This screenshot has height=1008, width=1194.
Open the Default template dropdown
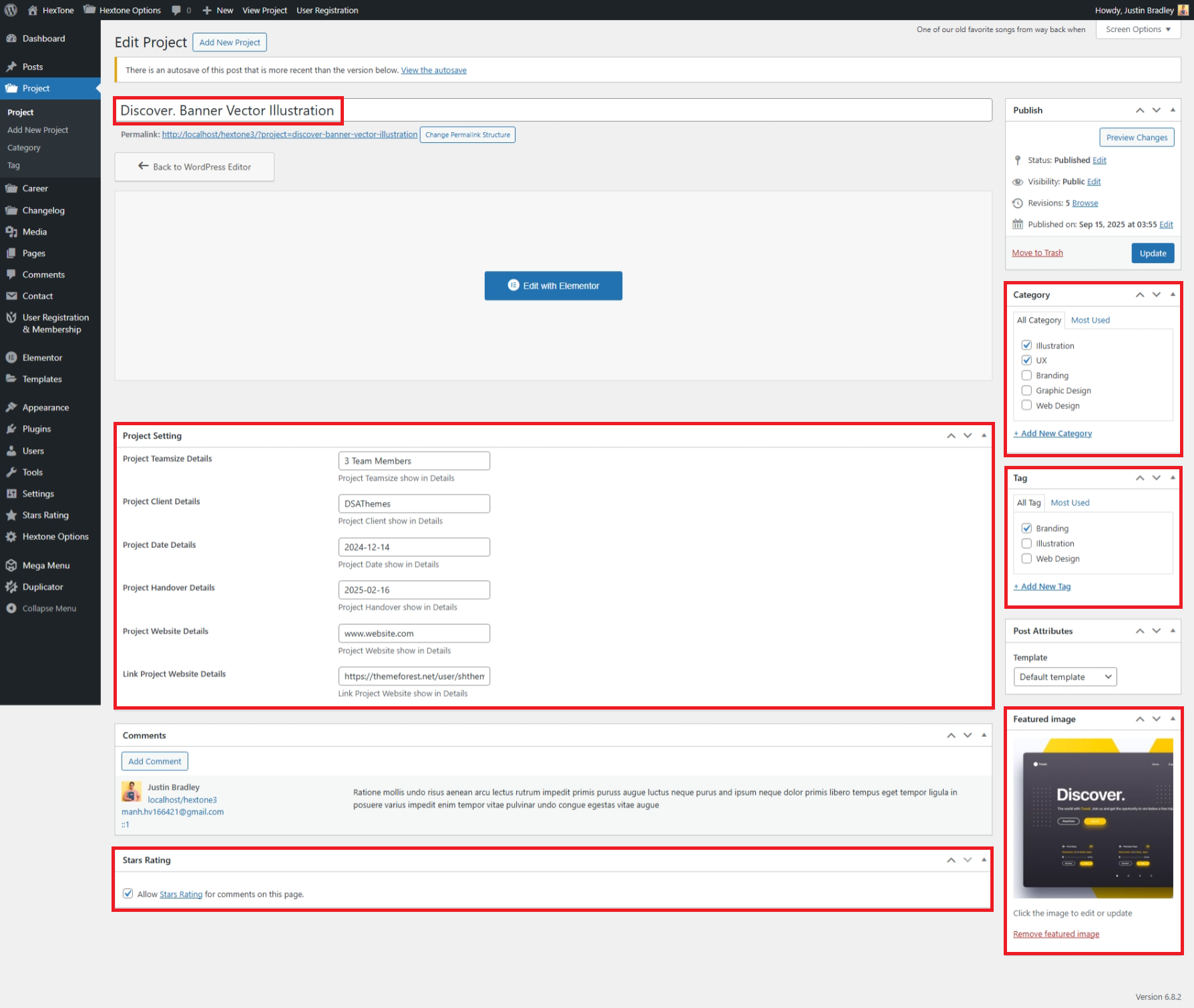pos(1064,677)
